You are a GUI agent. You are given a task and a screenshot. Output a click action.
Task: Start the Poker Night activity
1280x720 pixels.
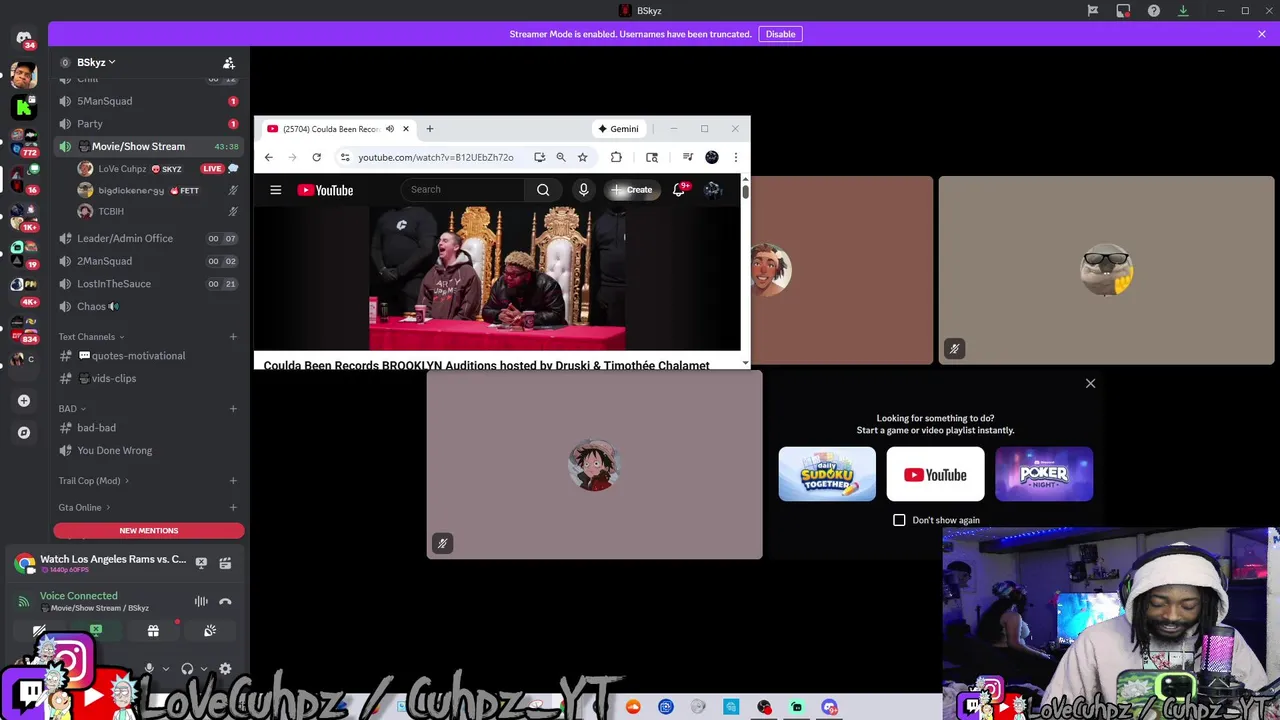click(1044, 474)
